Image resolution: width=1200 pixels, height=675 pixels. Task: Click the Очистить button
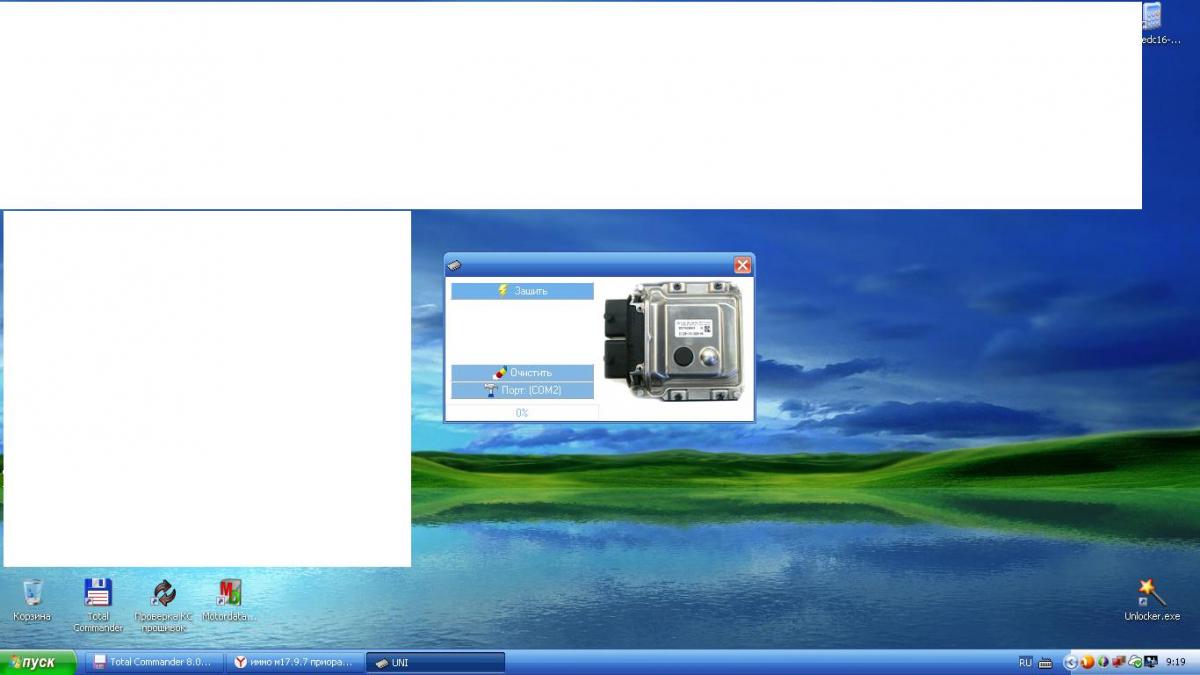point(522,373)
